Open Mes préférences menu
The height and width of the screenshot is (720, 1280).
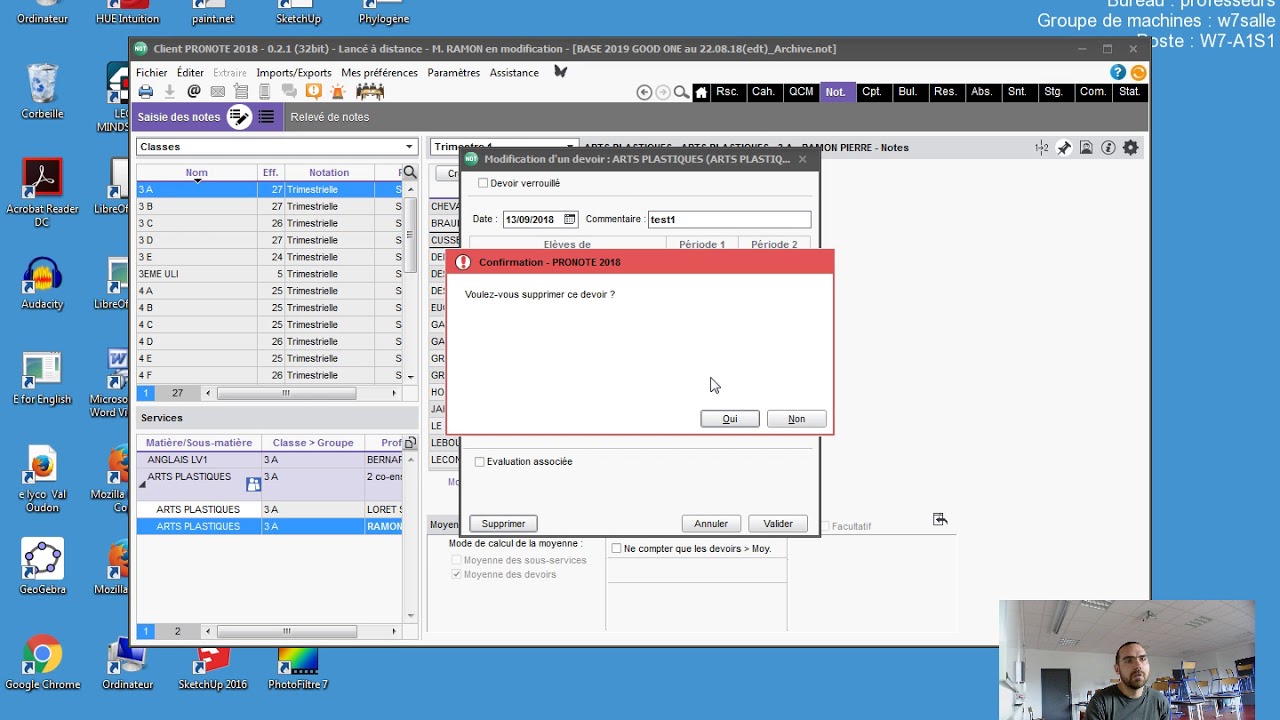[x=379, y=72]
